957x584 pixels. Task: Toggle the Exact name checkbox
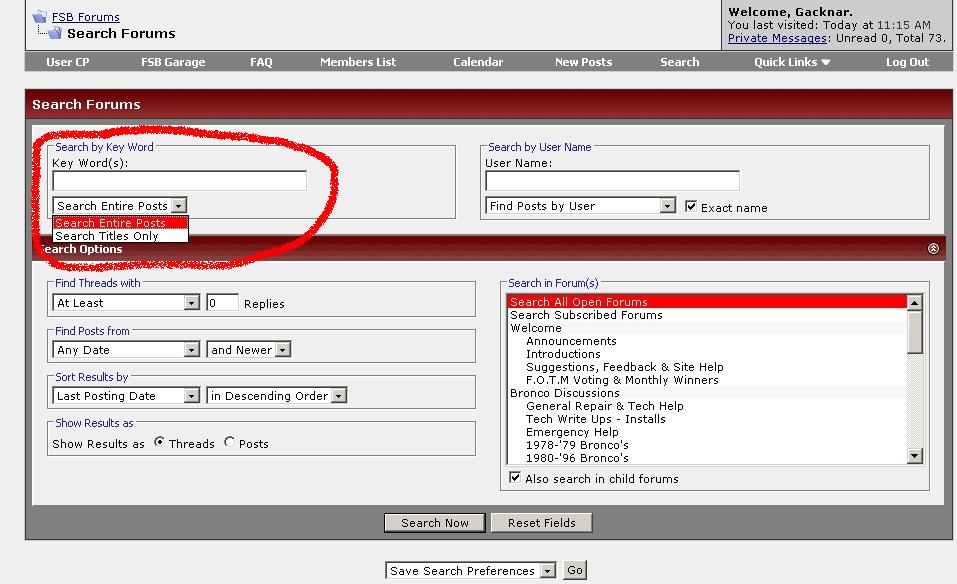point(690,206)
